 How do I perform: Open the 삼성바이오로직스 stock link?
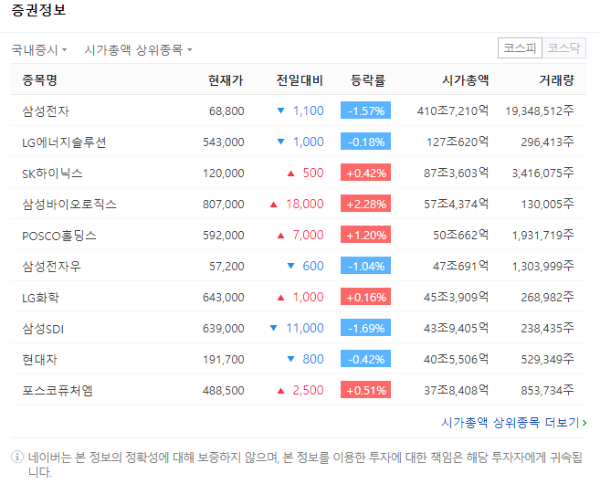tap(69, 204)
